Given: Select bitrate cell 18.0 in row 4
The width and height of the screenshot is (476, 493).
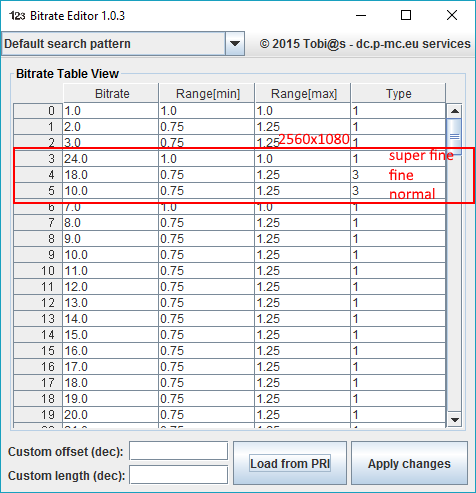Looking at the screenshot, I should pyautogui.click(x=111, y=175).
